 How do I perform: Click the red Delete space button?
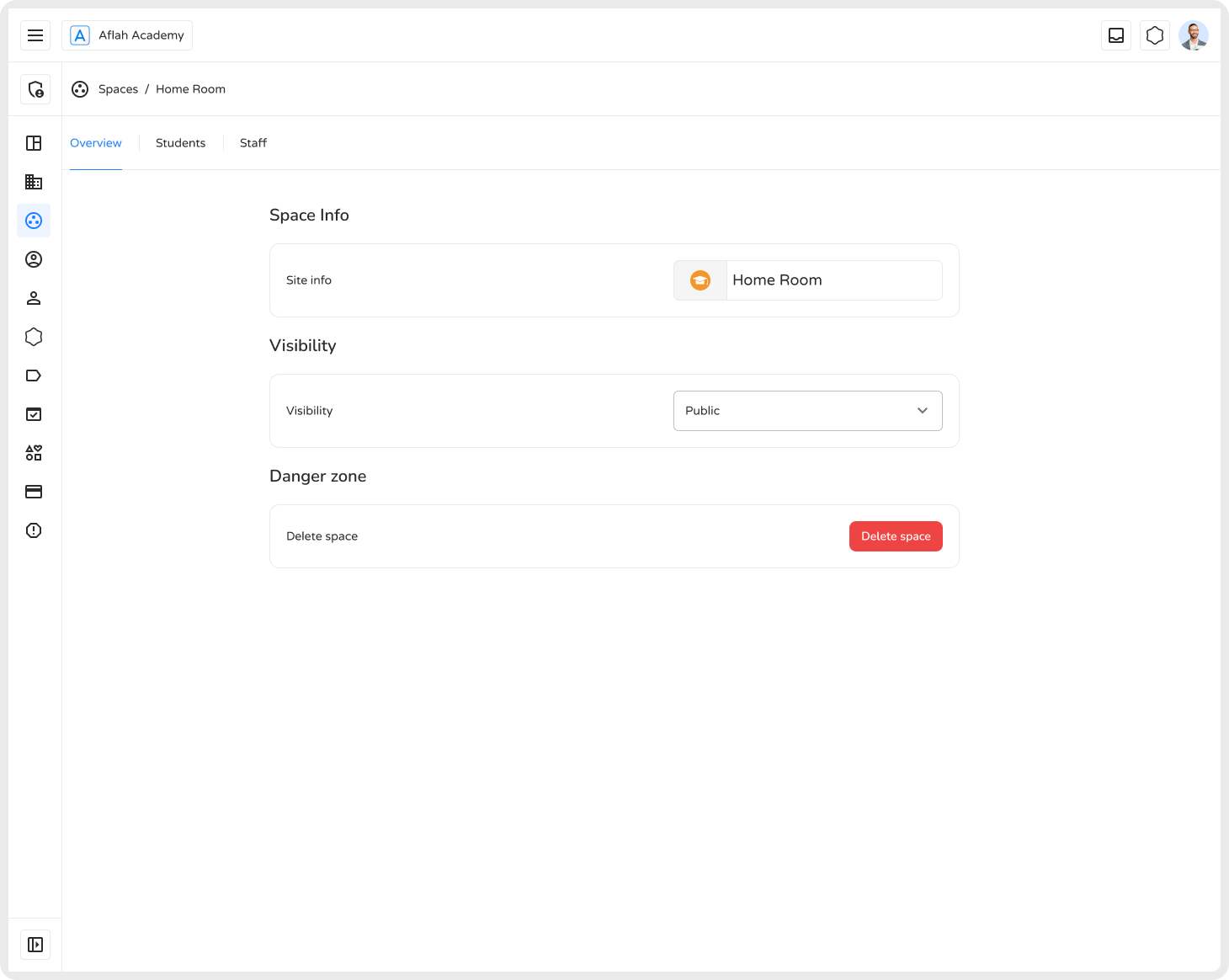[896, 536]
